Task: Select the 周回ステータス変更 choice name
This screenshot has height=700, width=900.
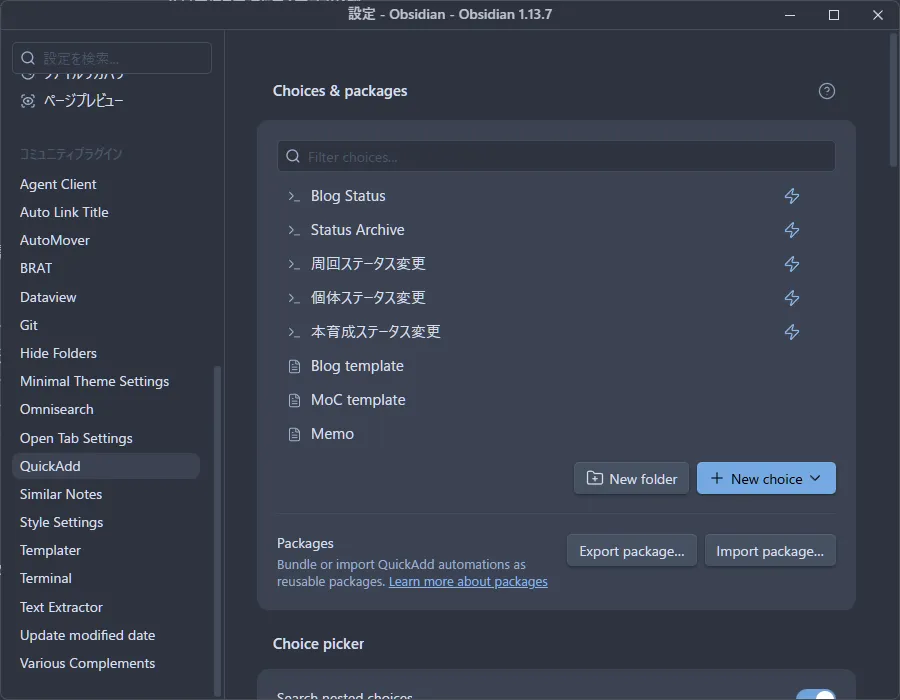Action: 368,264
